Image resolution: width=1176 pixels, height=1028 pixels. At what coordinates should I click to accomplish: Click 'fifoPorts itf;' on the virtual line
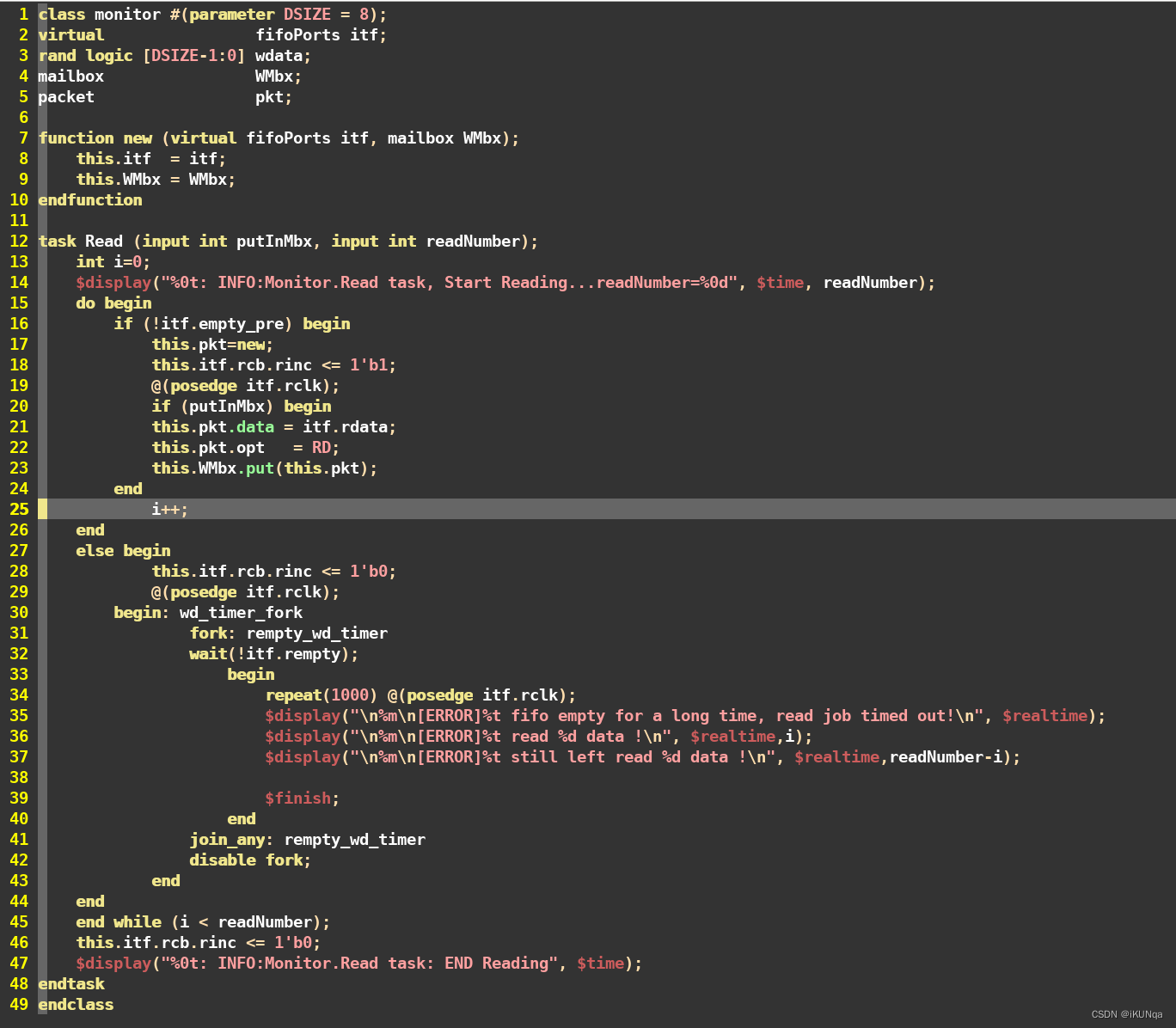(322, 35)
